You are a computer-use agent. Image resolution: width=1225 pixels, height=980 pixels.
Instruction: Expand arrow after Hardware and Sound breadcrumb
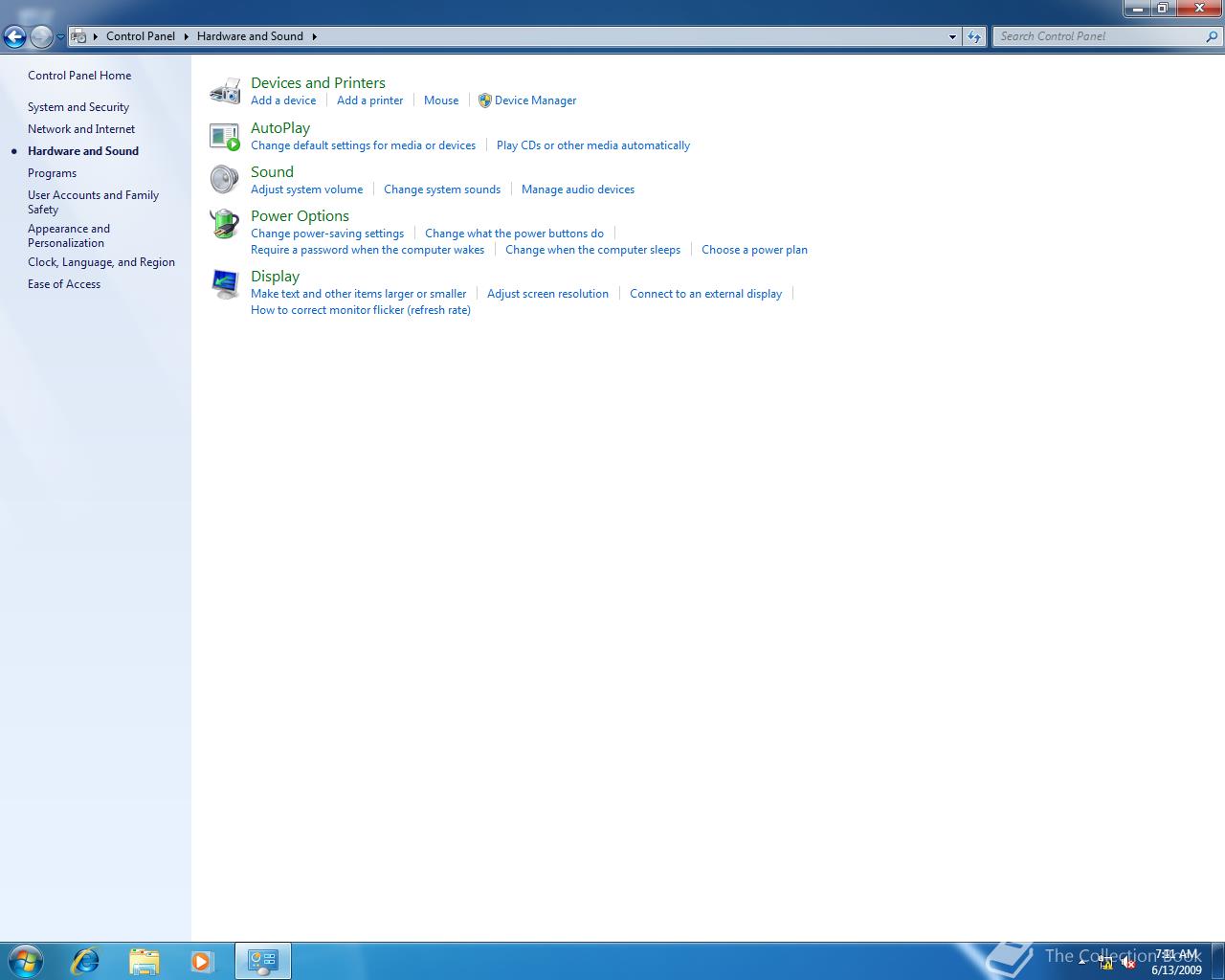[314, 36]
